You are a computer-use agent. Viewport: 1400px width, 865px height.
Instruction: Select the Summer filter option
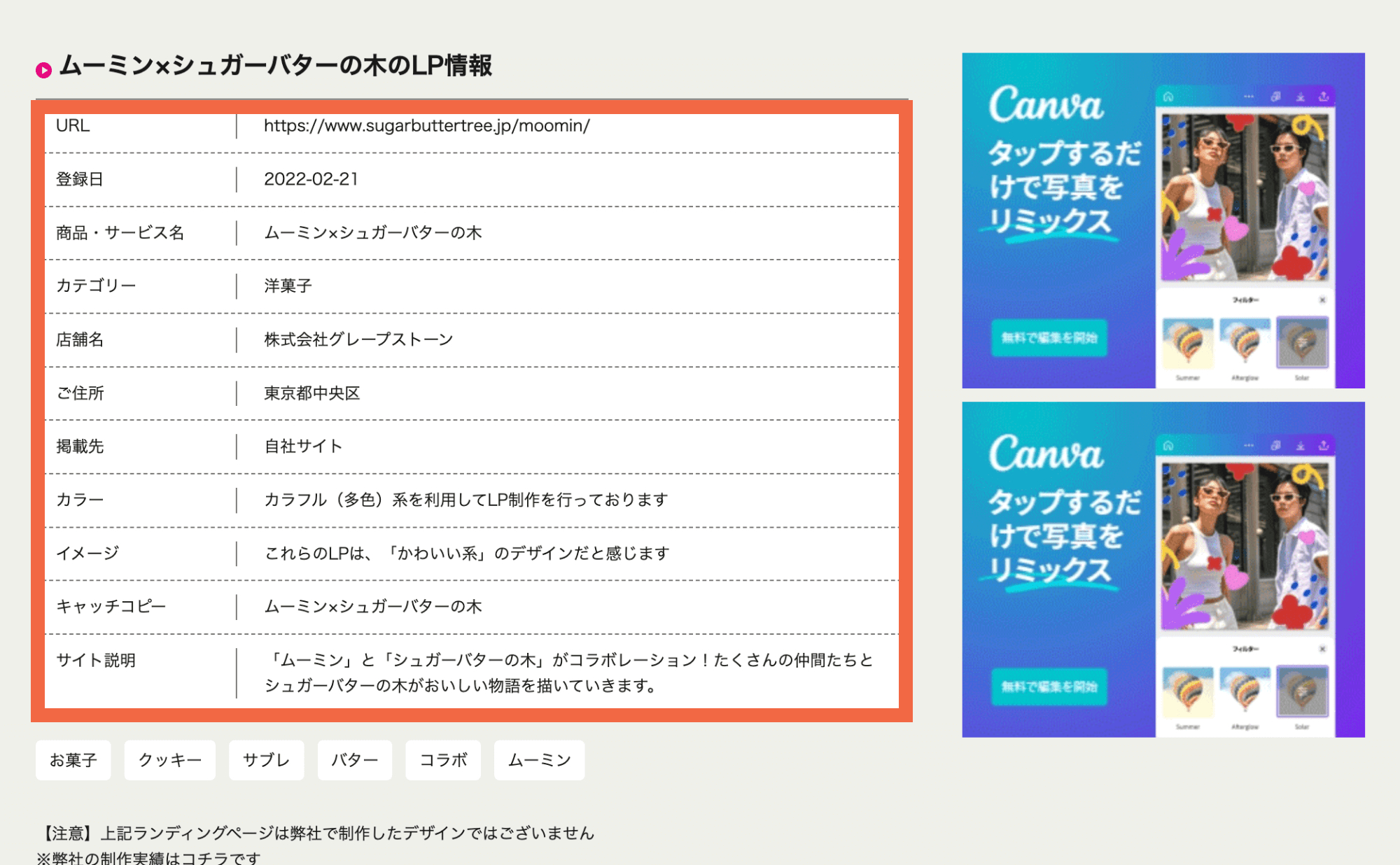pyautogui.click(x=1187, y=342)
